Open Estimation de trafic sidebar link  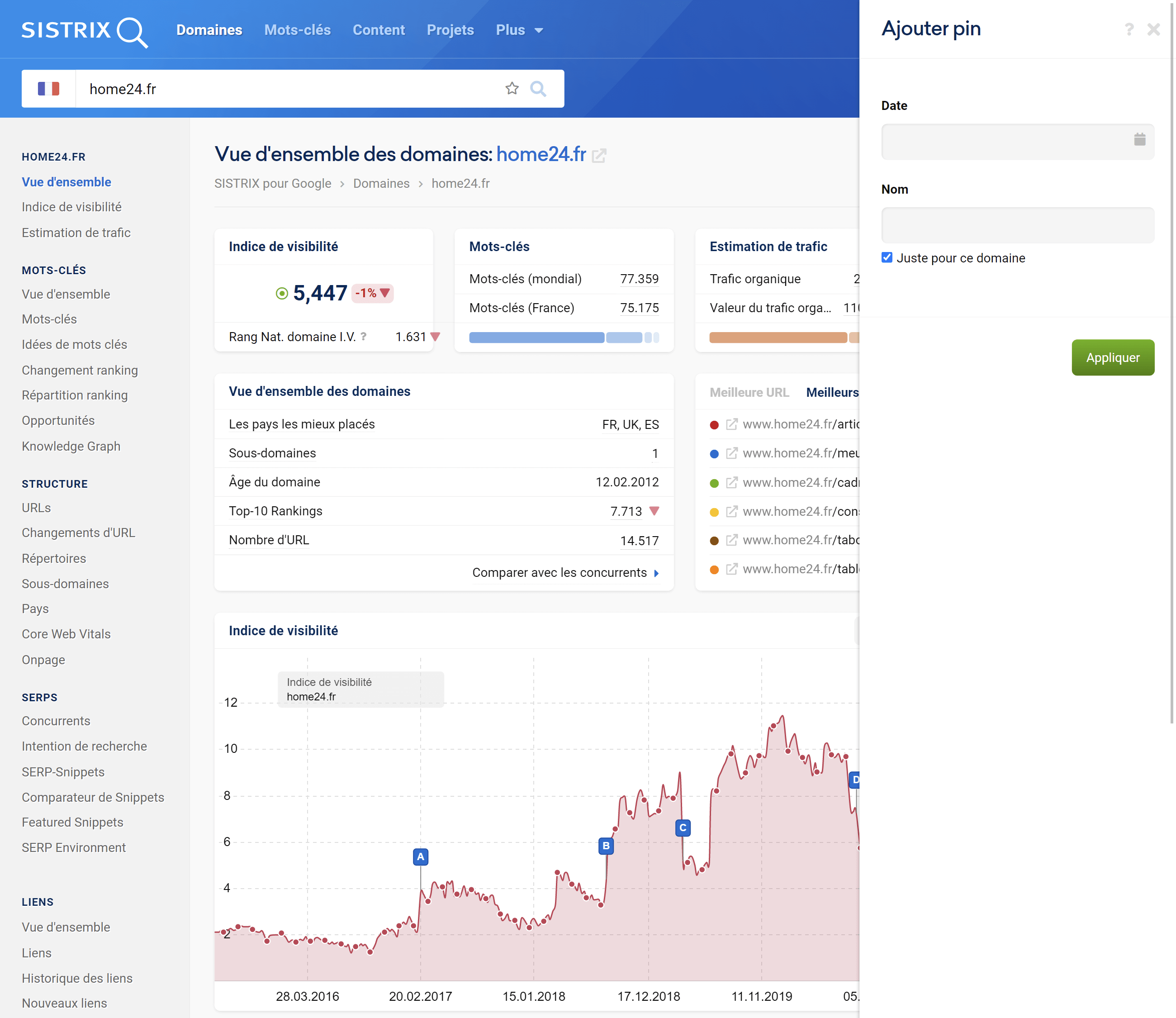[76, 233]
